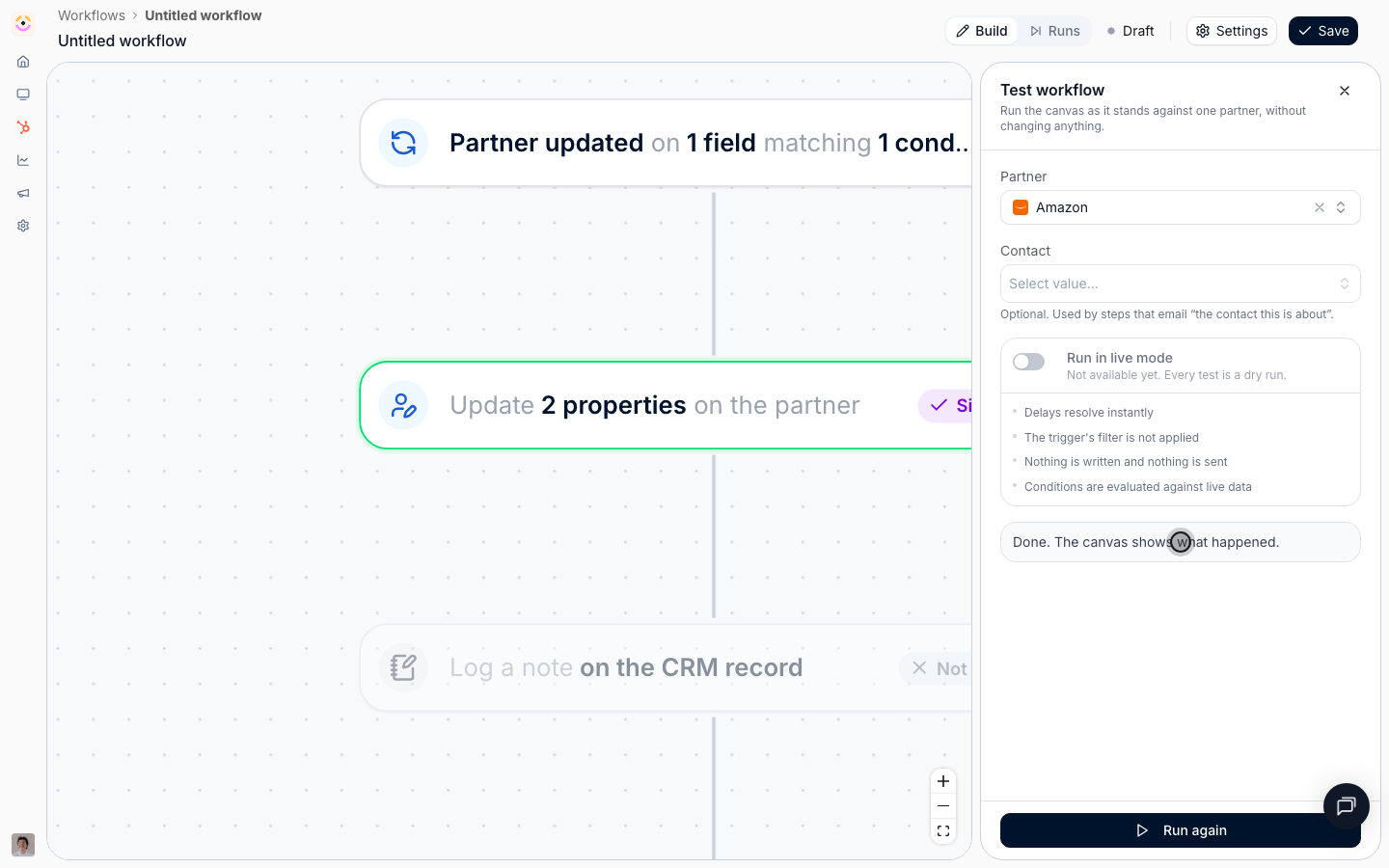The width and height of the screenshot is (1389, 868).
Task: Click the Not run badge on Log a note
Action: (936, 668)
